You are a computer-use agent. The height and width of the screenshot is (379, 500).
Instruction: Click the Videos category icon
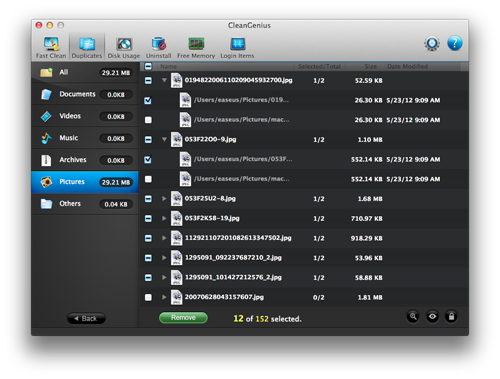pyautogui.click(x=46, y=116)
